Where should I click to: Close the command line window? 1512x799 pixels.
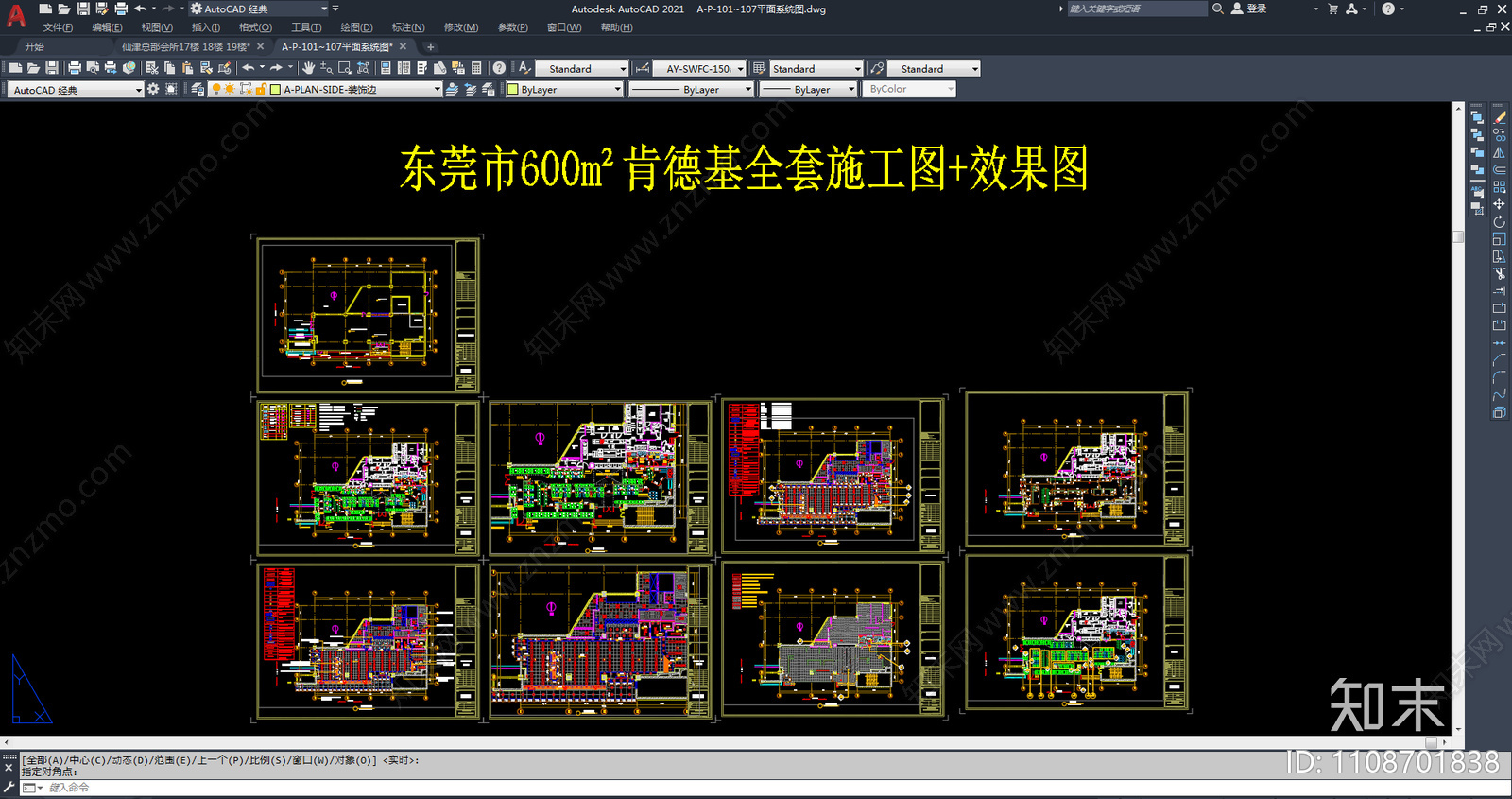click(9, 769)
